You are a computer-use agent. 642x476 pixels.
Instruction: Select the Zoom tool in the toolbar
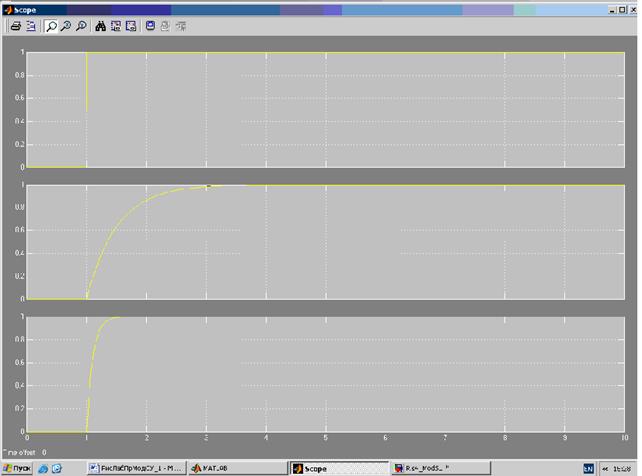(x=51, y=26)
